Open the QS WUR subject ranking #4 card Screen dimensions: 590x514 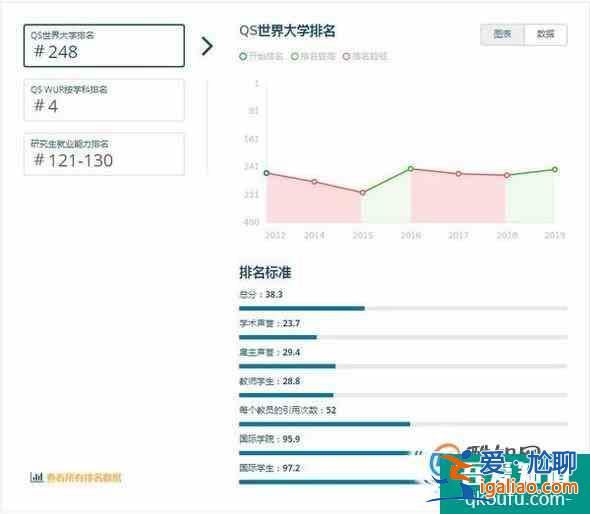point(104,100)
